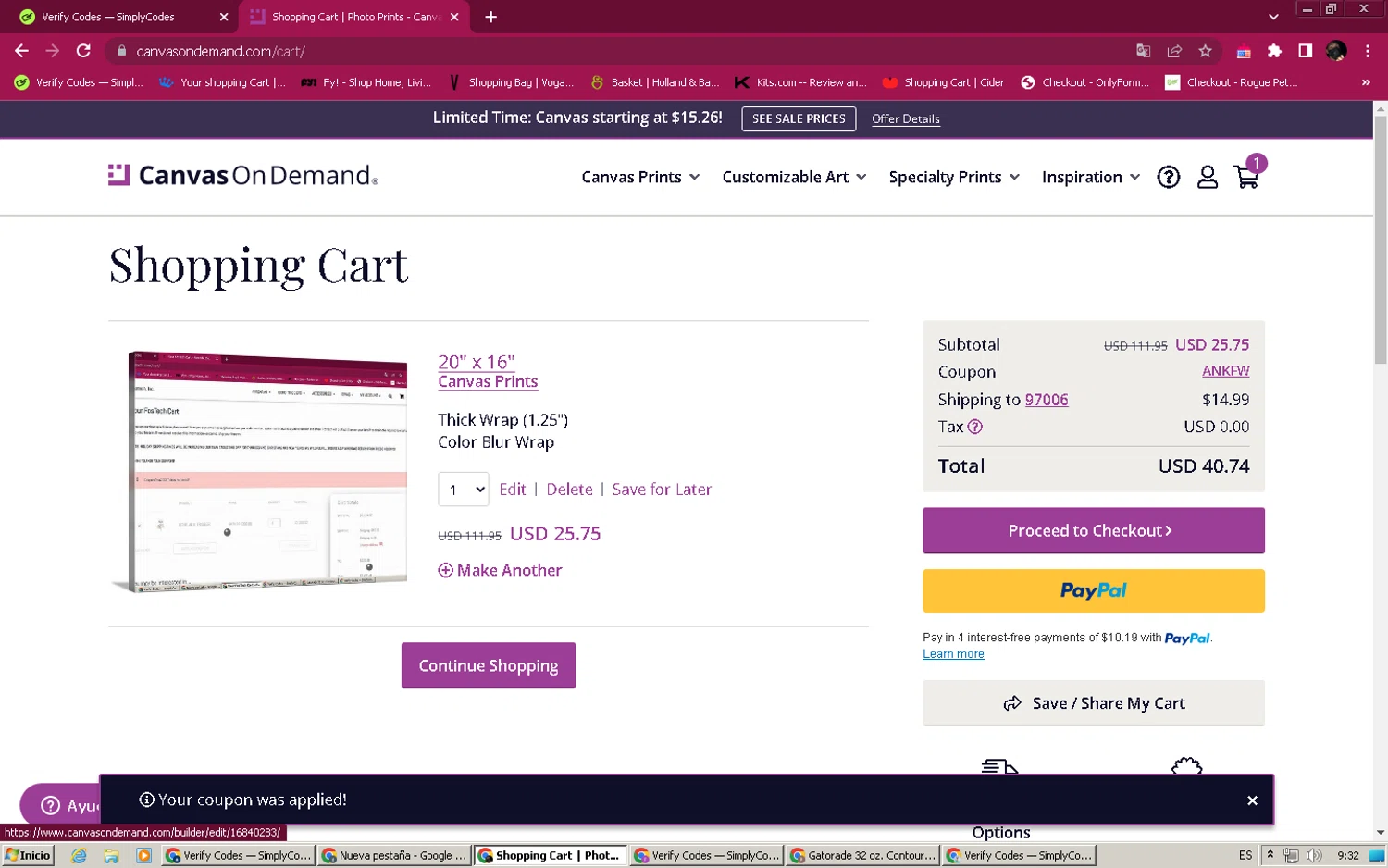Open the Fy! - Shop Home bookmark
This screenshot has width=1388, height=868.
[x=366, y=82]
